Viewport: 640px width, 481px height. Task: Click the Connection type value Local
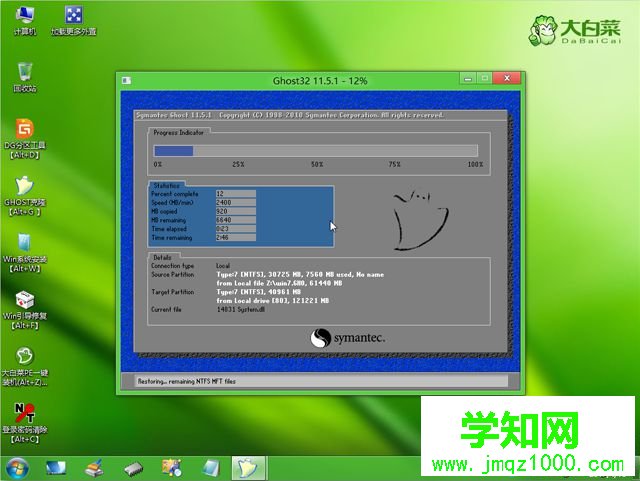point(223,265)
